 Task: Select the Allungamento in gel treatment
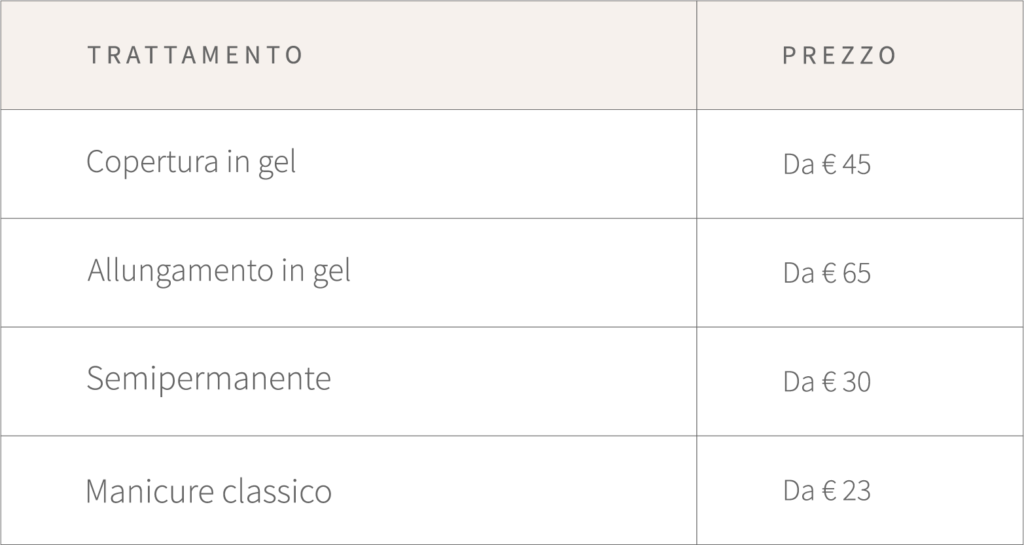tap(219, 271)
